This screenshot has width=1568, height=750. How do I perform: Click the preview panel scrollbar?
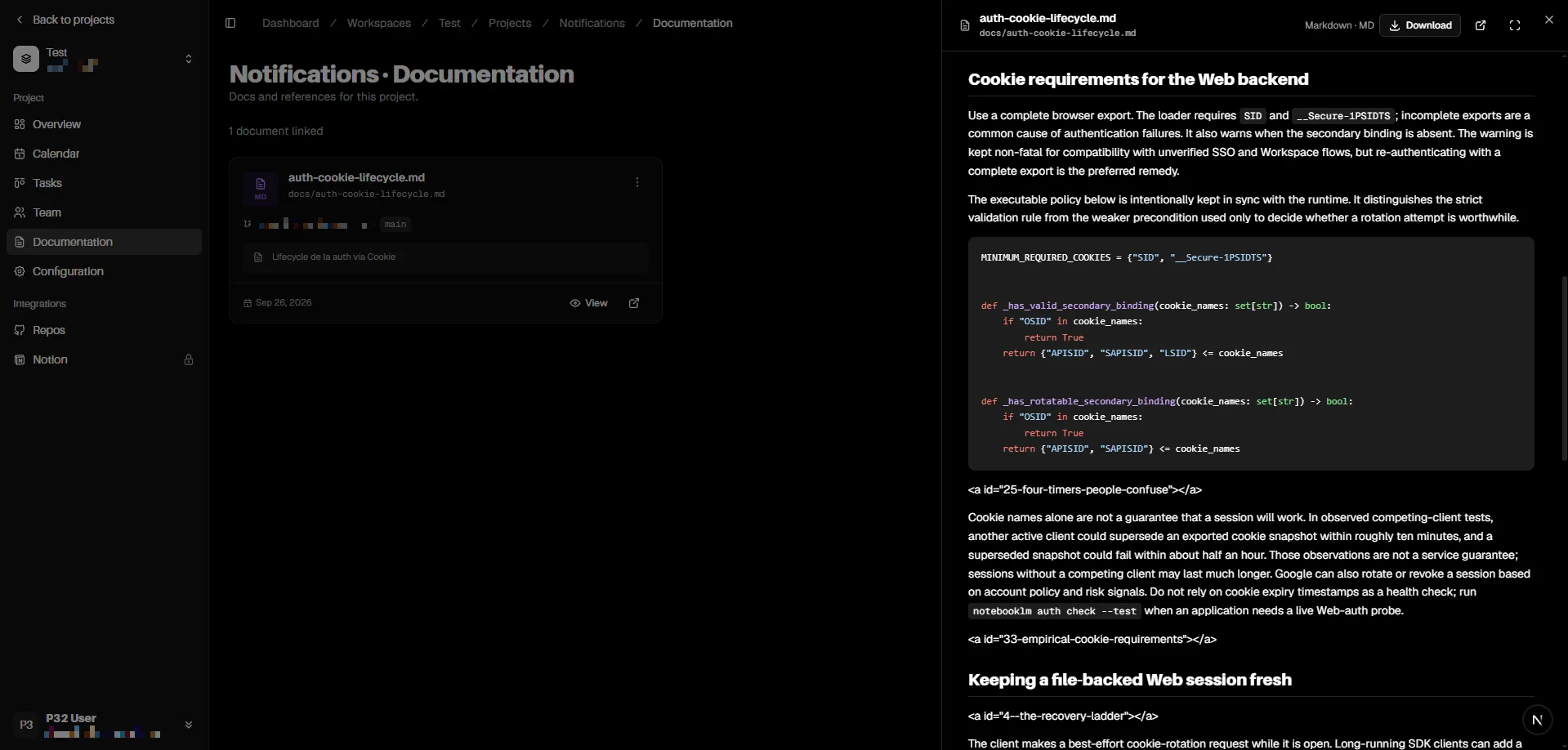(x=1564, y=368)
